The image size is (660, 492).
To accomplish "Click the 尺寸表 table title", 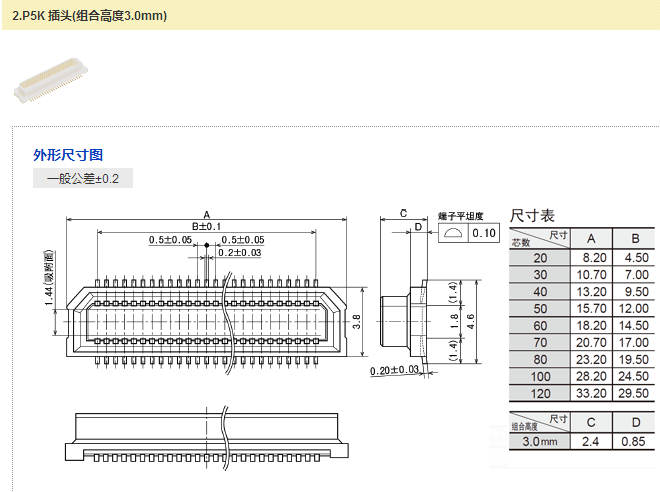I will click(x=532, y=215).
